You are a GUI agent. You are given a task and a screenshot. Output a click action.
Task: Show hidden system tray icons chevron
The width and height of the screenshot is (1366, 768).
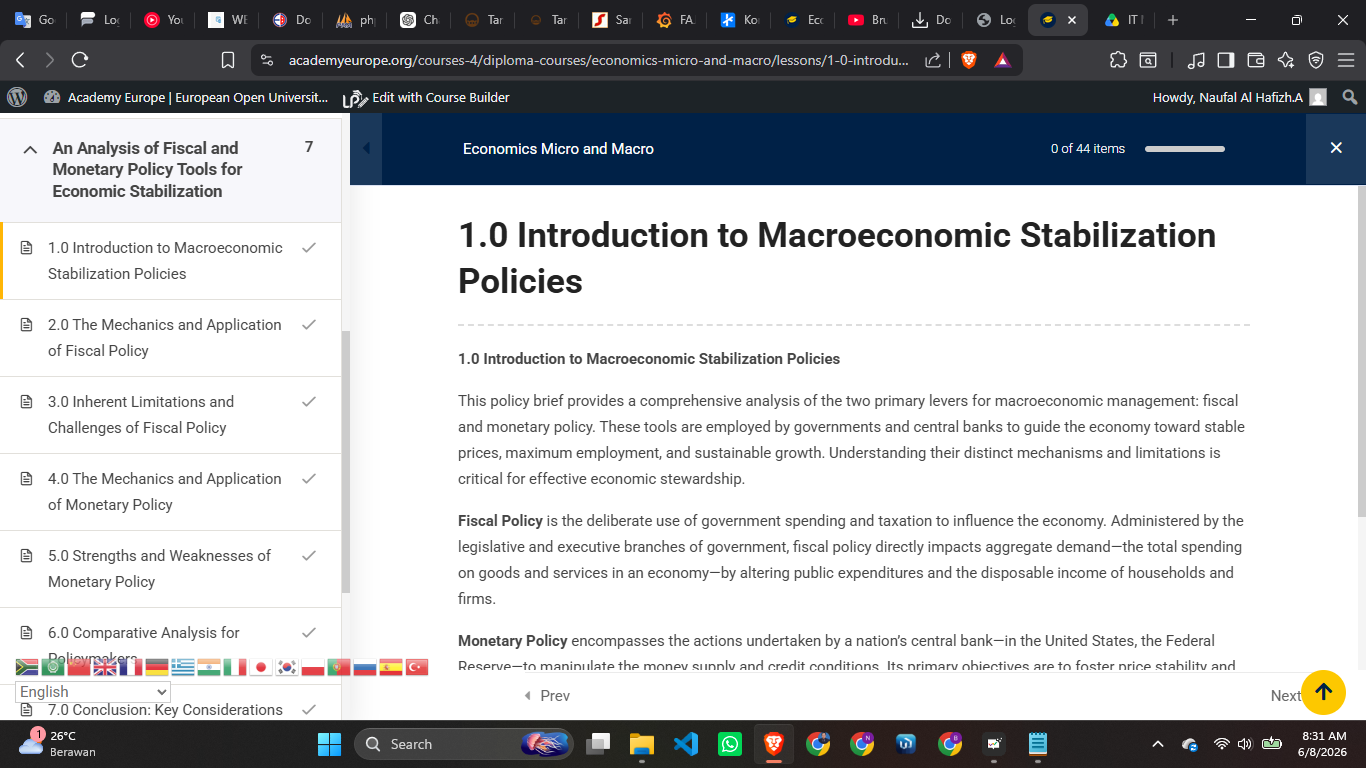pyautogui.click(x=1158, y=744)
